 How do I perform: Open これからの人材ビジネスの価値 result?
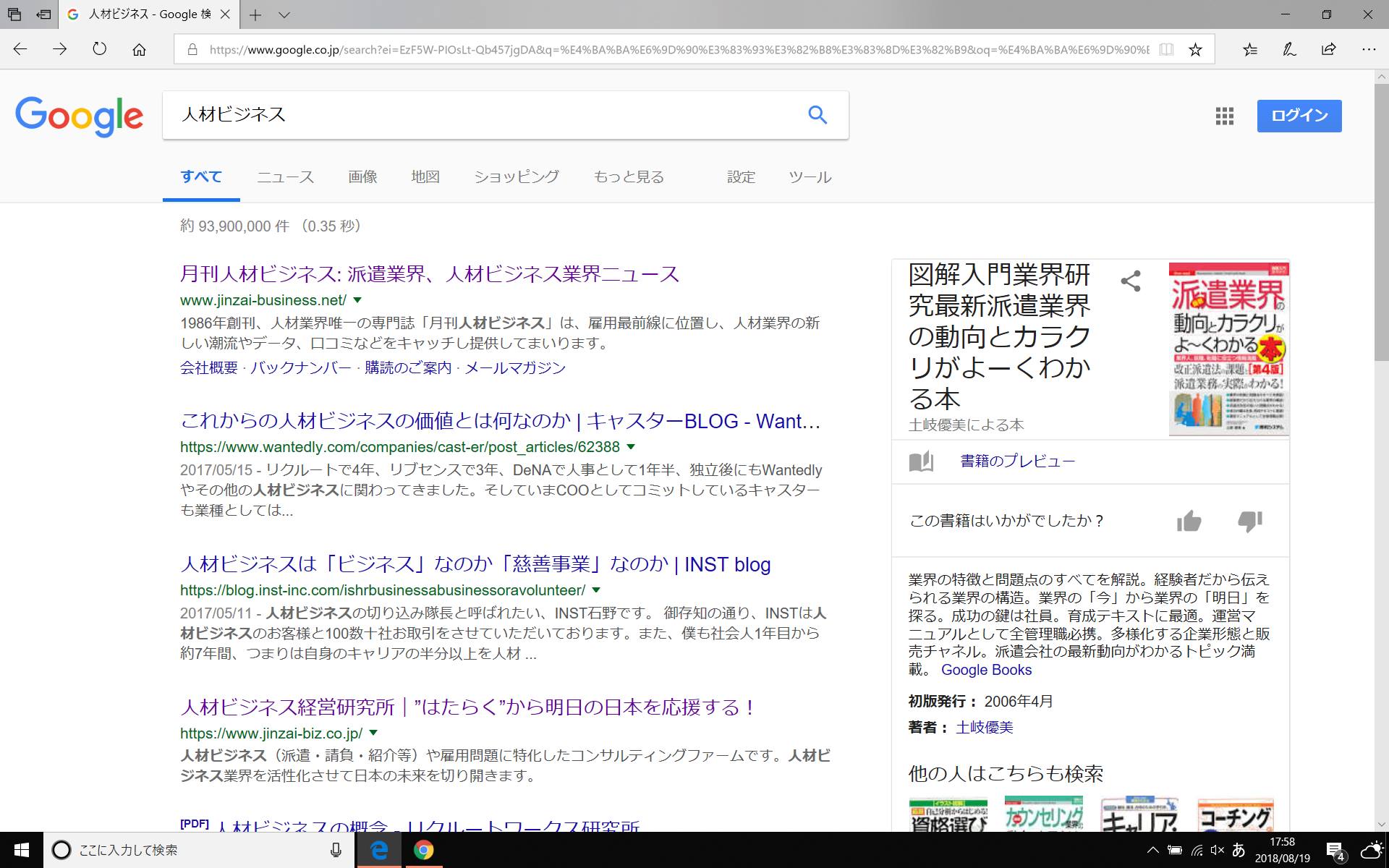point(501,421)
